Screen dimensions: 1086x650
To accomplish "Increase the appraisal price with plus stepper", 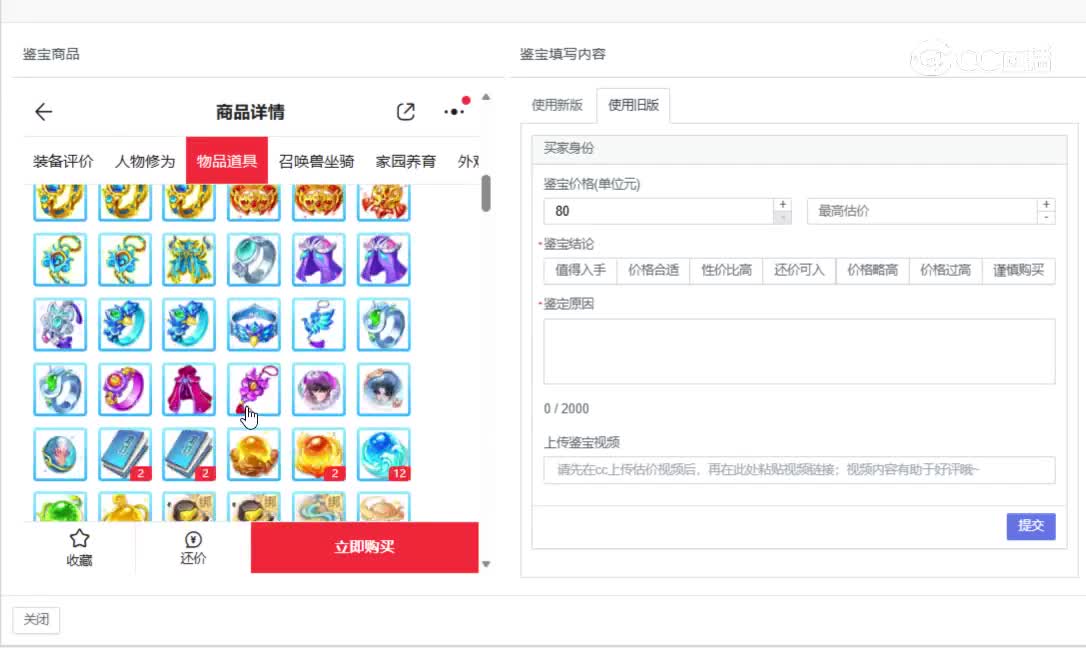I will pyautogui.click(x=783, y=204).
